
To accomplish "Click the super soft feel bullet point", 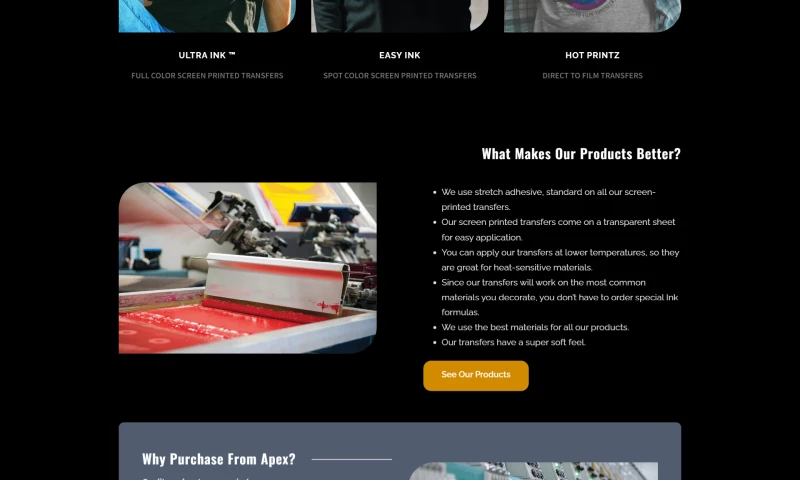I will point(513,342).
